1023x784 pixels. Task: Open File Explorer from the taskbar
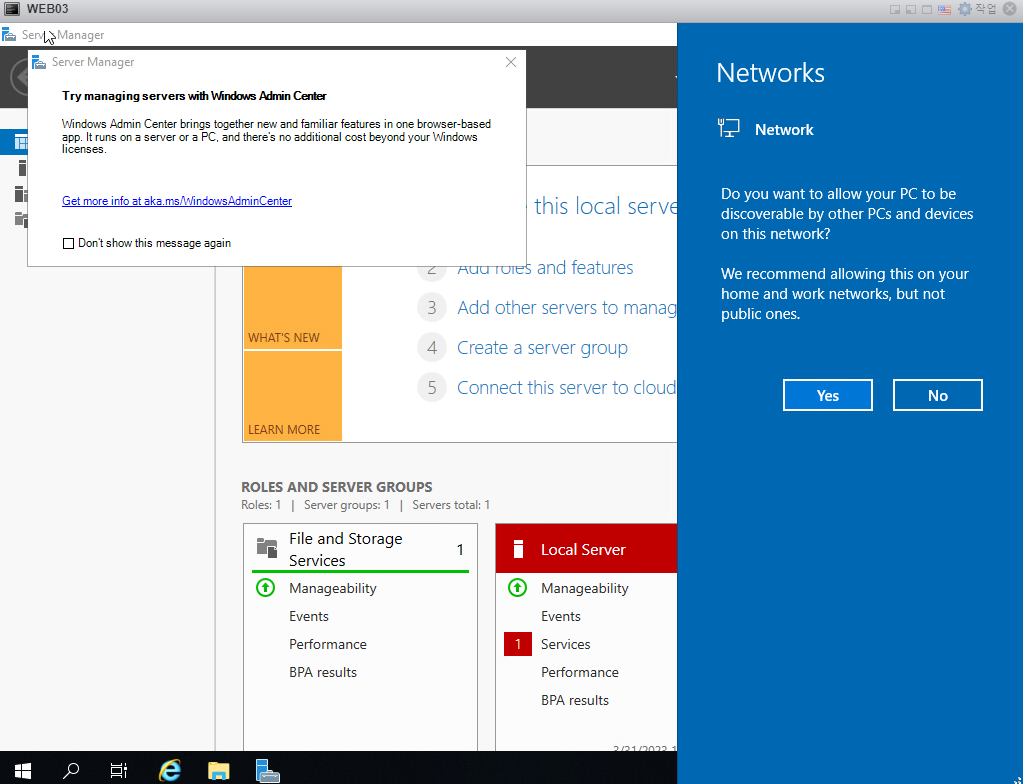click(219, 770)
